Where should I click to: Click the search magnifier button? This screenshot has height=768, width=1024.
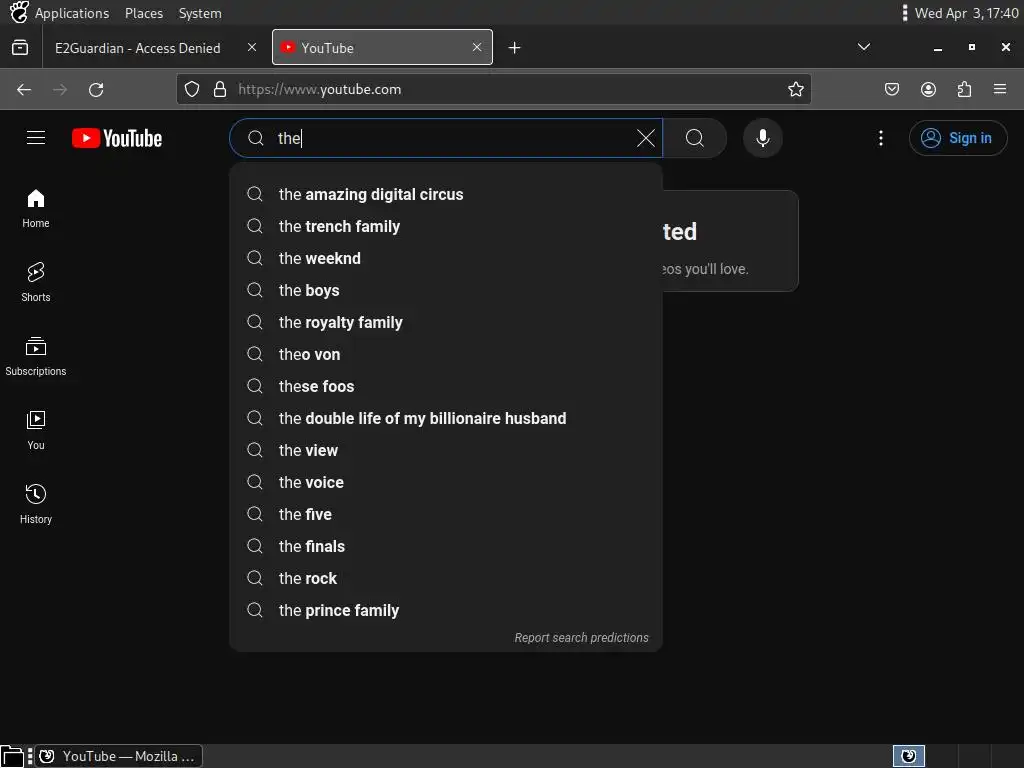pos(695,138)
